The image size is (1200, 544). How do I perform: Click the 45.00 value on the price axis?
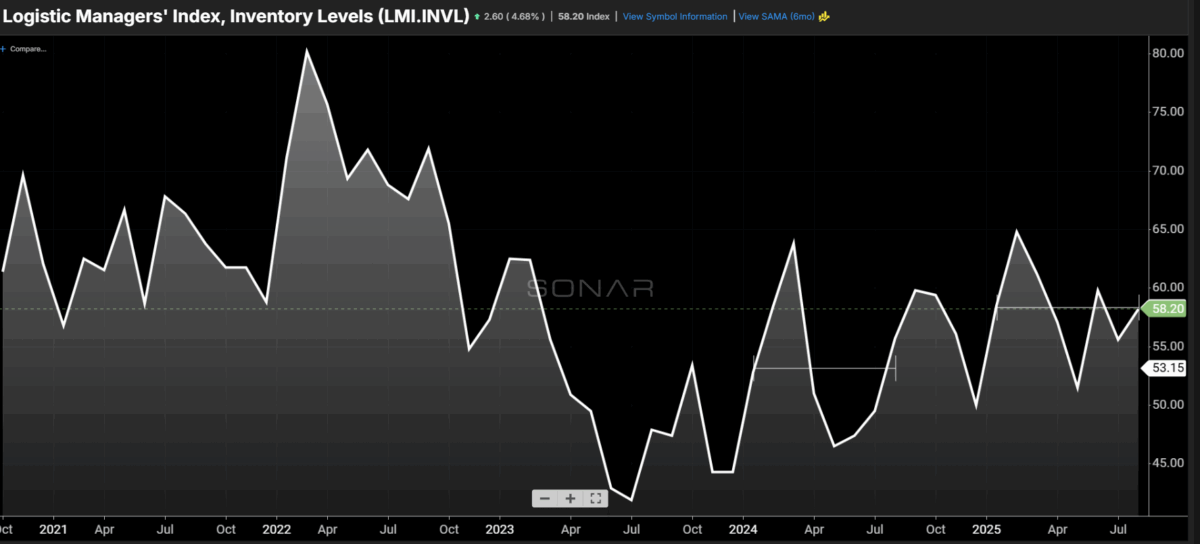click(x=1167, y=463)
